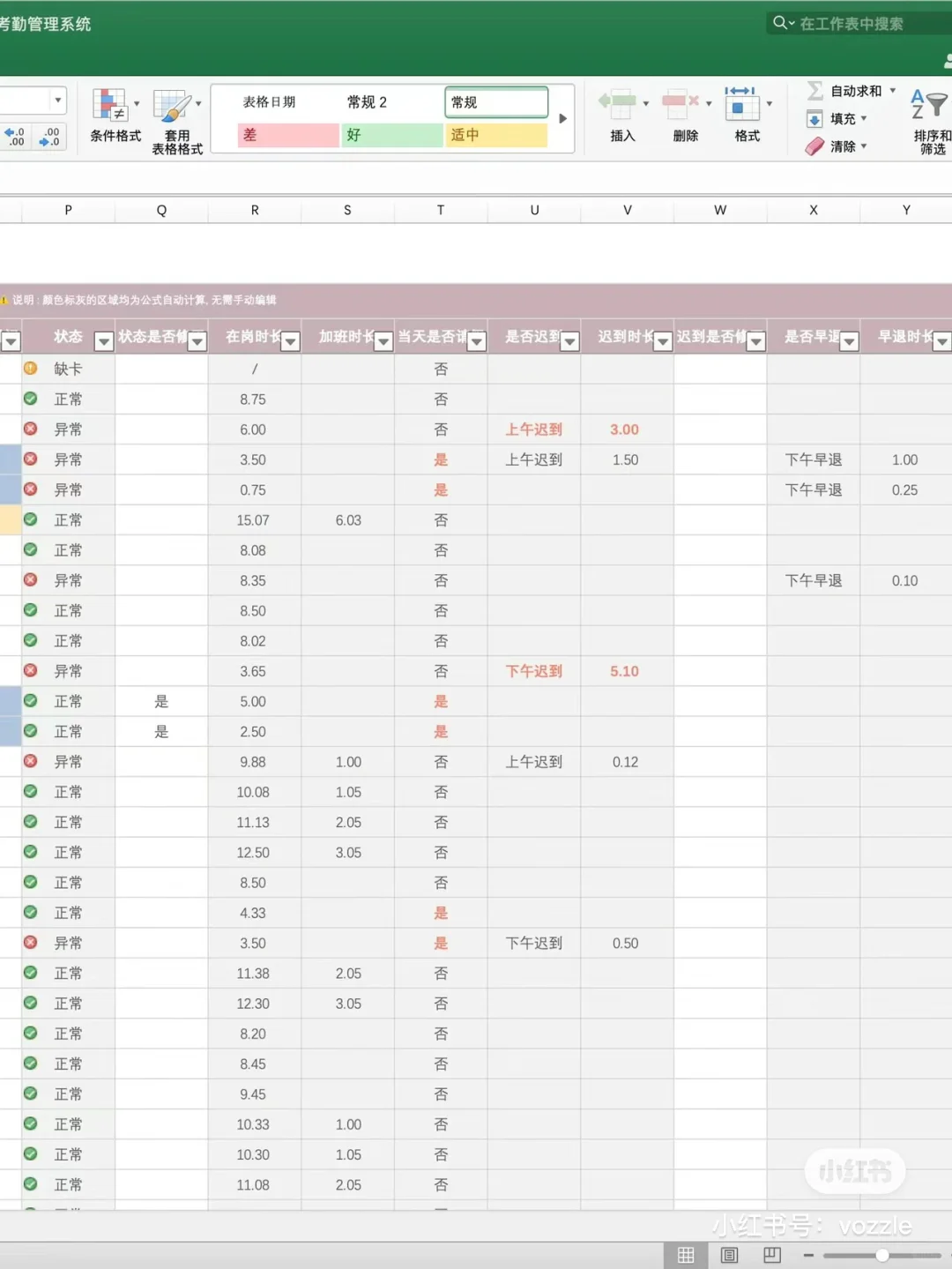Click the magnifier search icon
Viewport: 952px width, 1269px height.
[x=780, y=23]
